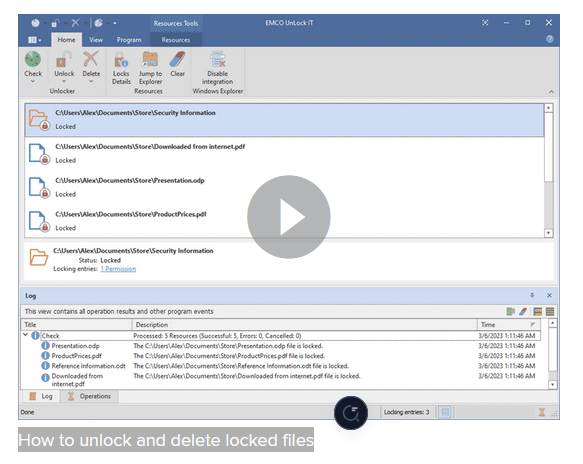Image resolution: width=583 pixels, height=464 pixels.
Task: Click the unlock icon in quick access toolbar
Action: coord(55,23)
